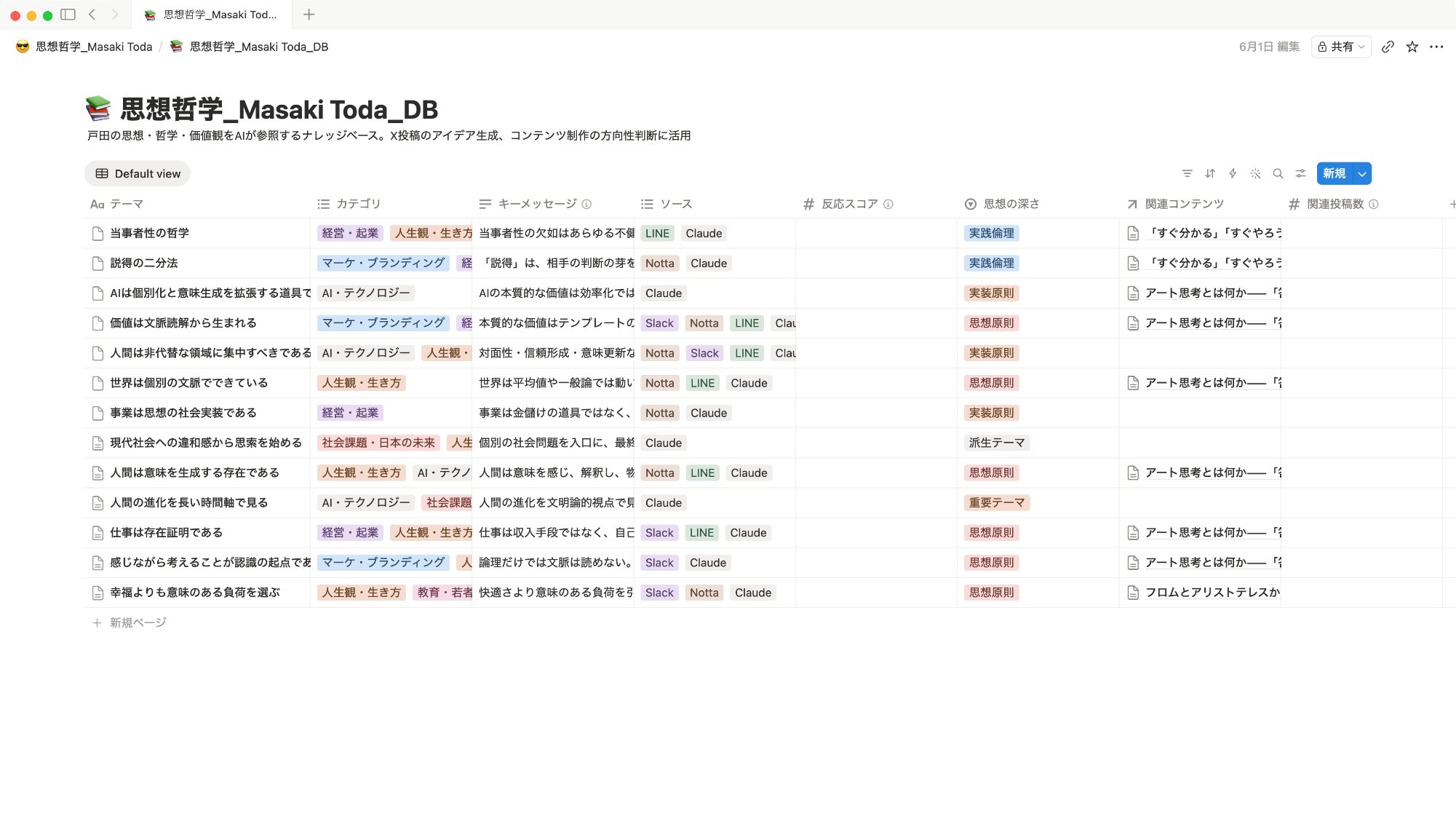Click LINE tag in 当事者性の哲学 row
This screenshot has height=819, width=1456.
pos(657,233)
